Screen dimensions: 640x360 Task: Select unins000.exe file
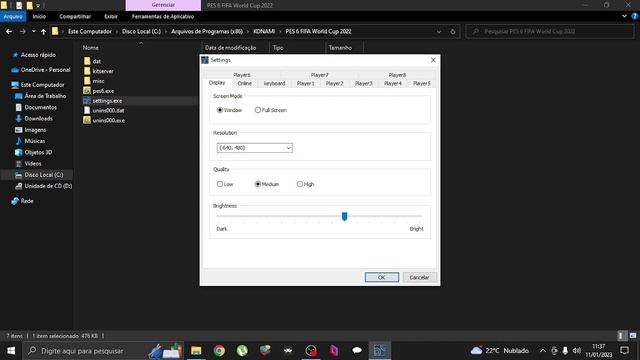point(109,120)
